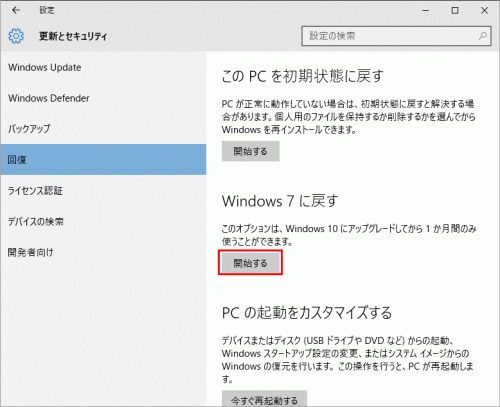This screenshot has width=500, height=407.
Task: Open Windows Defender section
Action: (x=103, y=98)
